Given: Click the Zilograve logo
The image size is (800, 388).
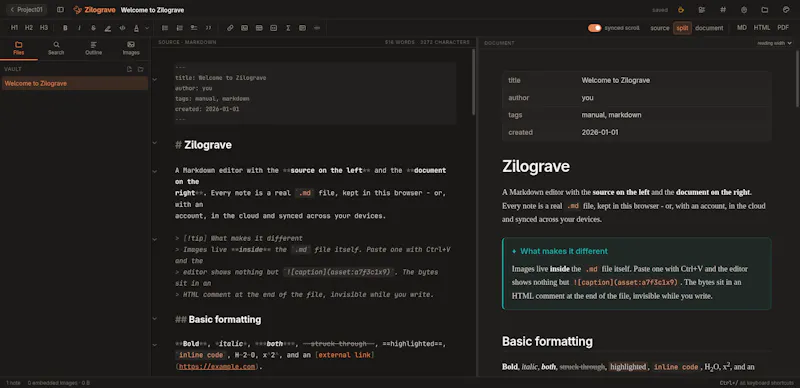Looking at the screenshot, I should [x=94, y=10].
